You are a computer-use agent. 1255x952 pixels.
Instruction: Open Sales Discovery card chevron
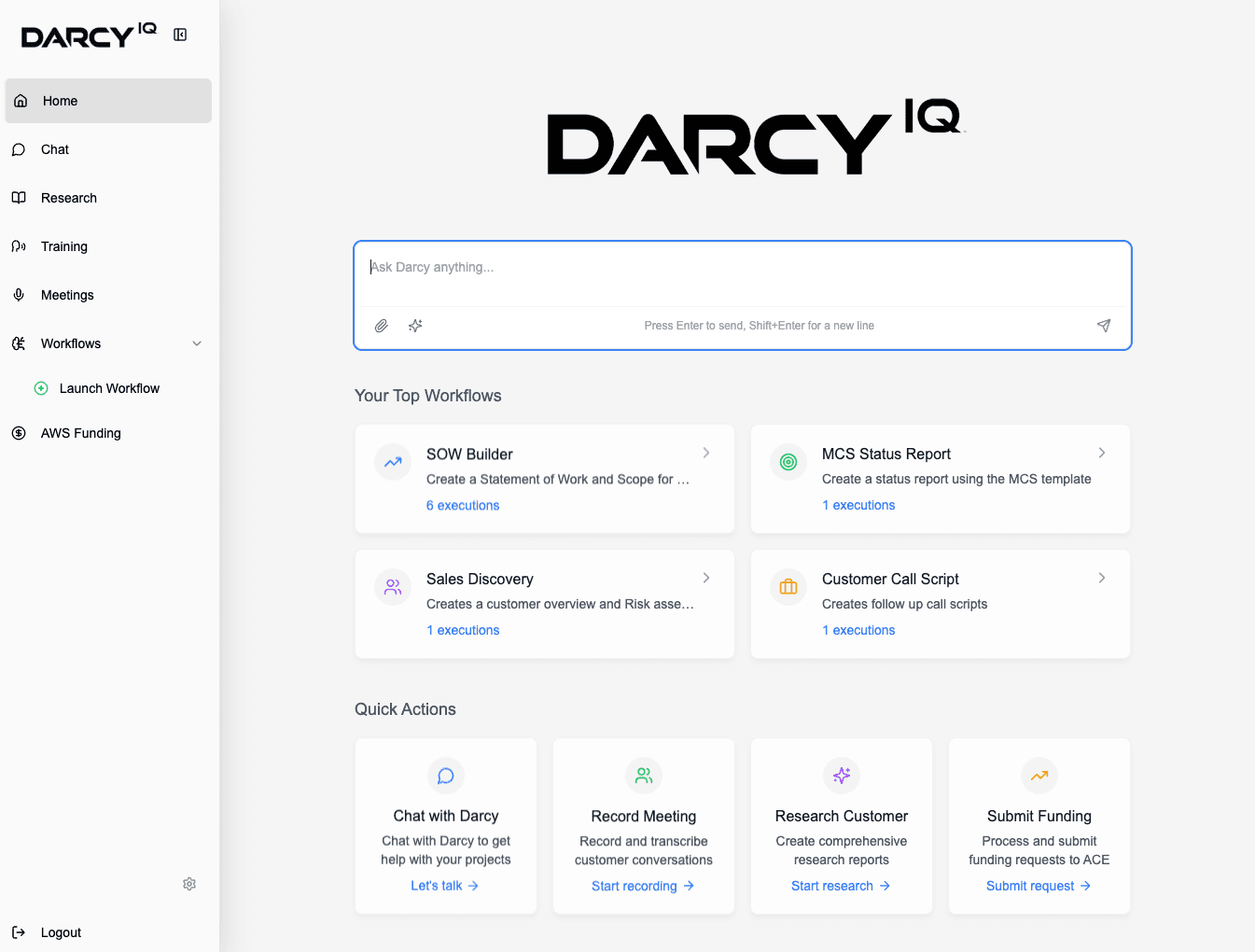[x=706, y=578]
